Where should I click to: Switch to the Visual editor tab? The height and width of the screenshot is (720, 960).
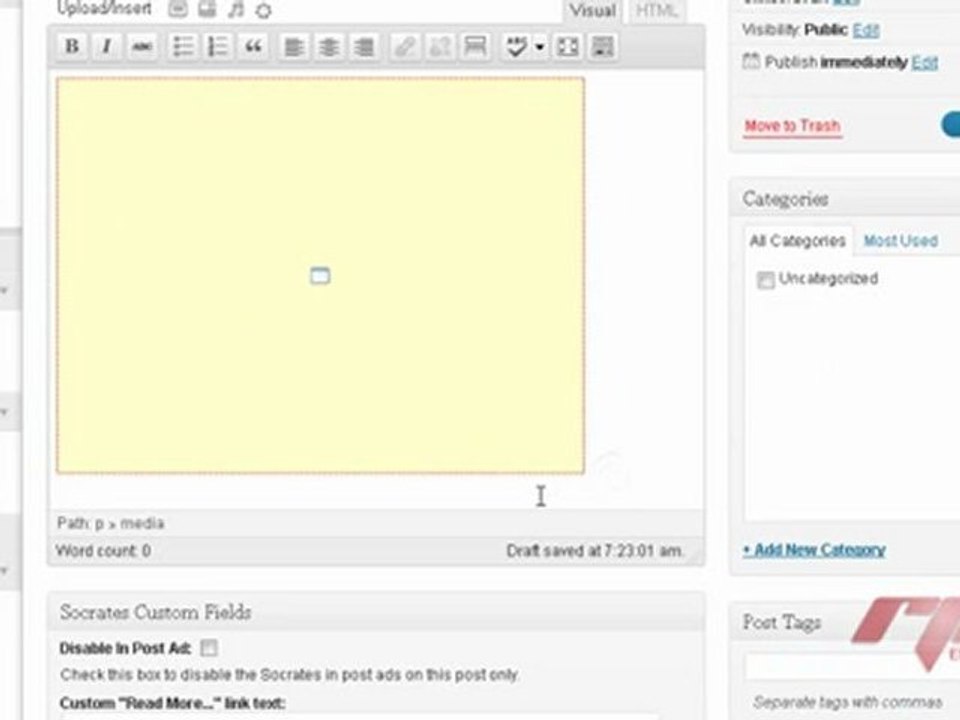click(x=592, y=11)
